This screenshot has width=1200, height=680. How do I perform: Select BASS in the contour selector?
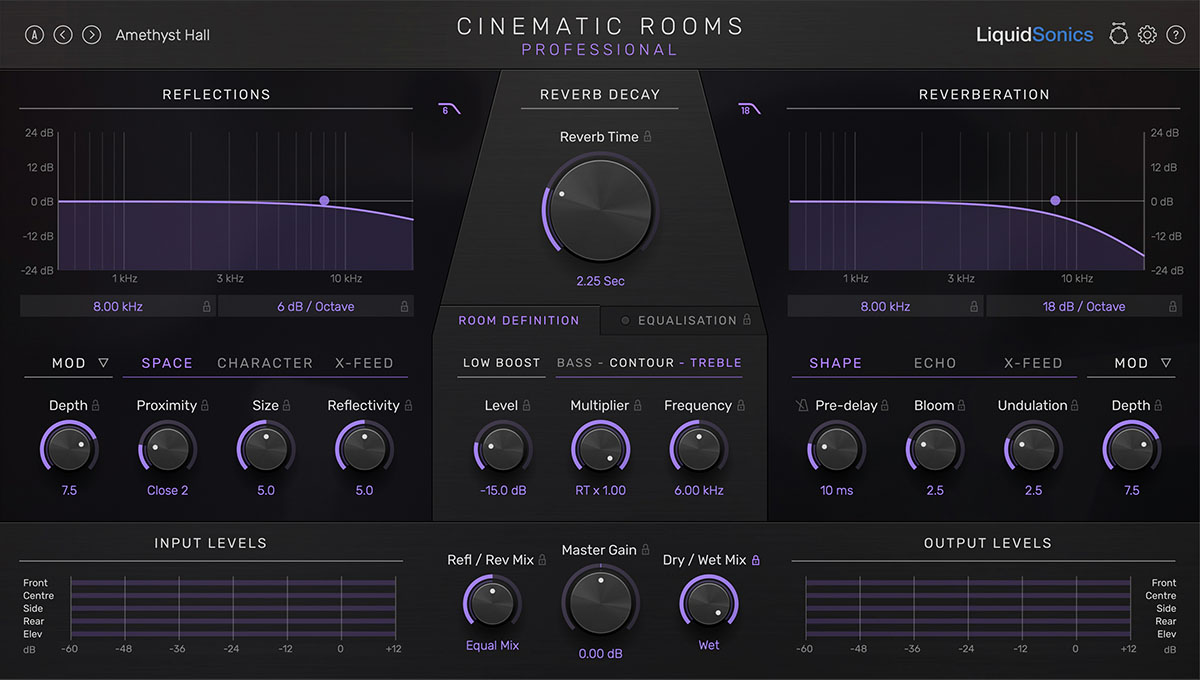click(574, 363)
